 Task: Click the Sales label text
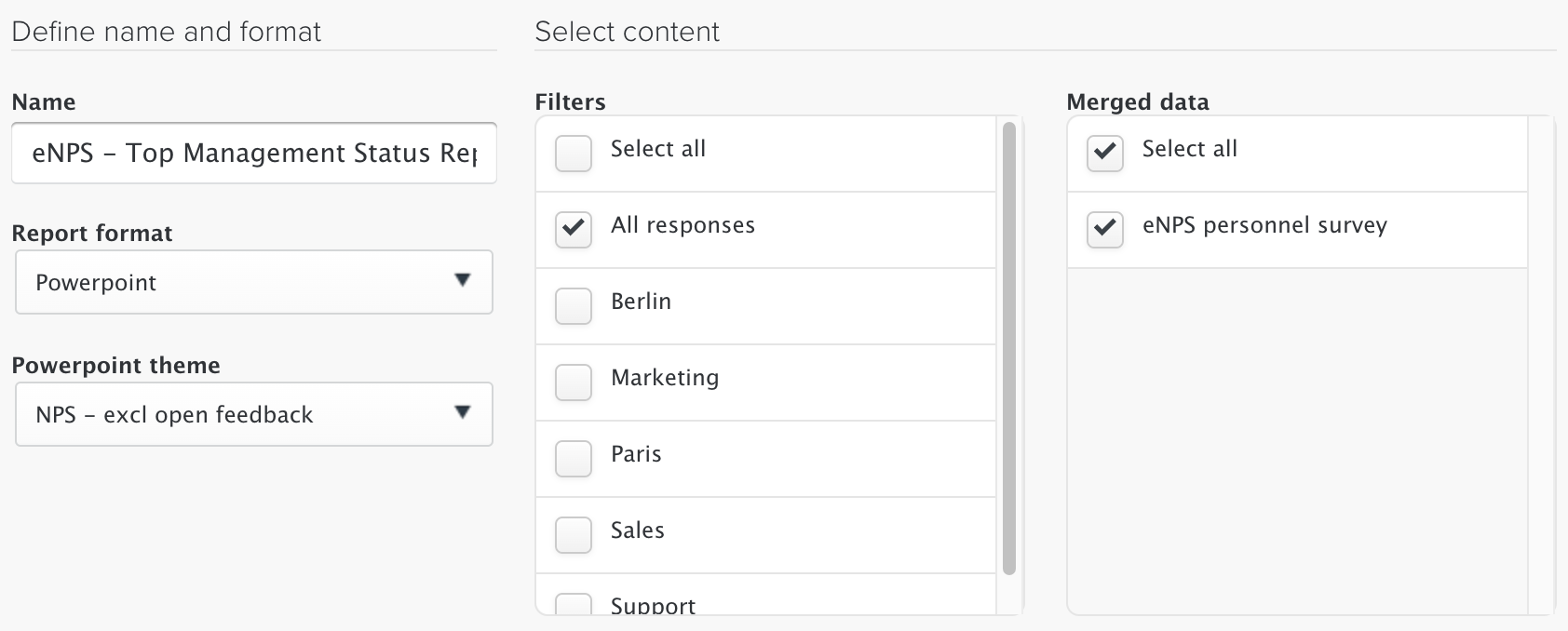click(x=638, y=530)
